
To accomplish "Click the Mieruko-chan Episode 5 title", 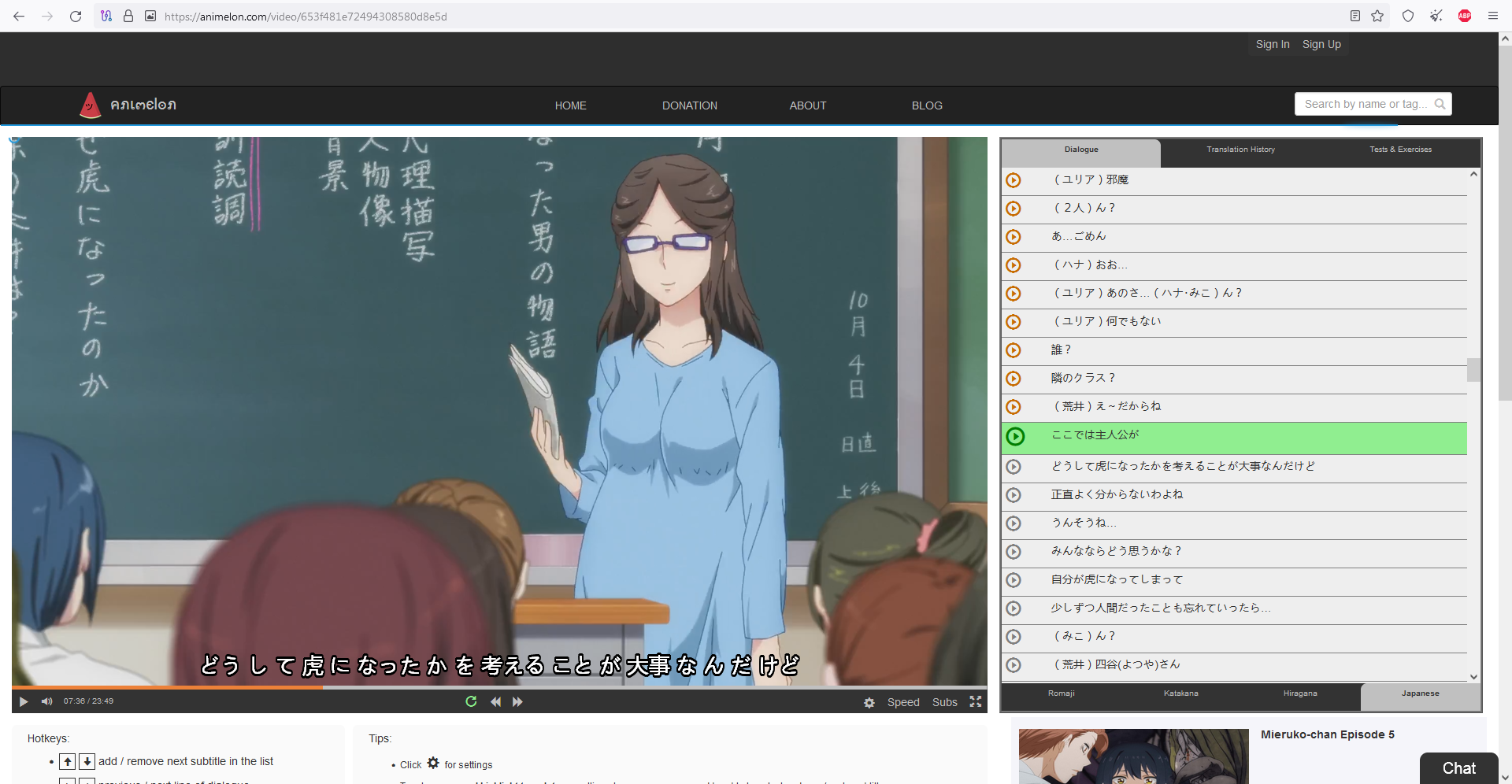I will (1327, 734).
